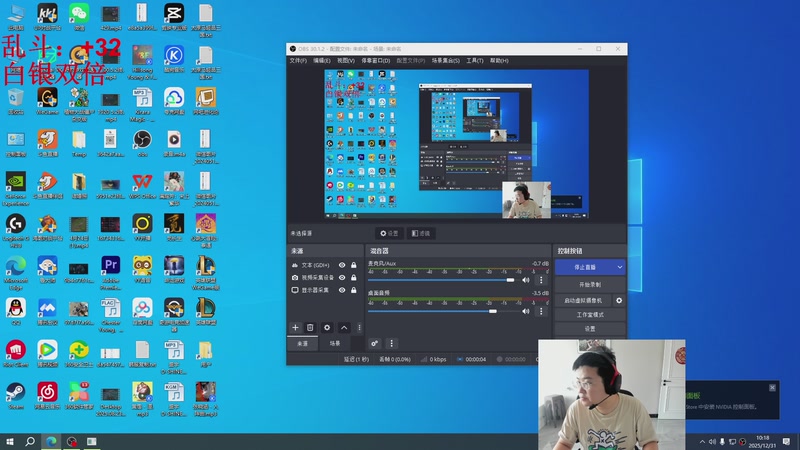800x450 pixels.
Task: Open the 帮助(H) menu in OBS
Action: (499, 61)
